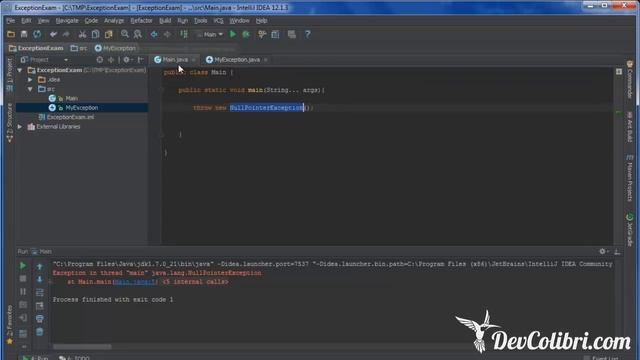
Task: Hide the Project panel with the pin icon
Action: (140, 60)
